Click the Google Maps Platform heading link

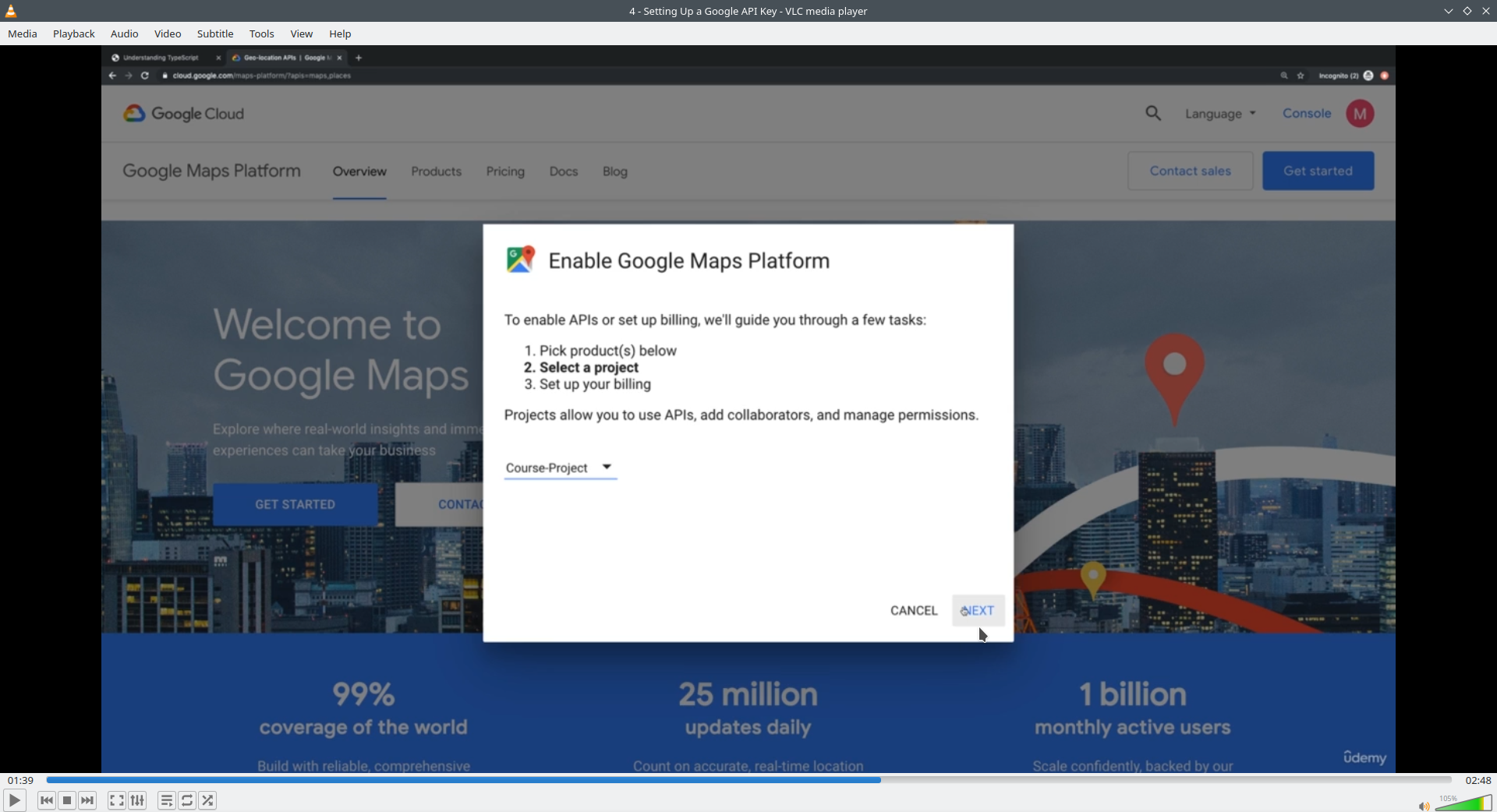point(211,171)
